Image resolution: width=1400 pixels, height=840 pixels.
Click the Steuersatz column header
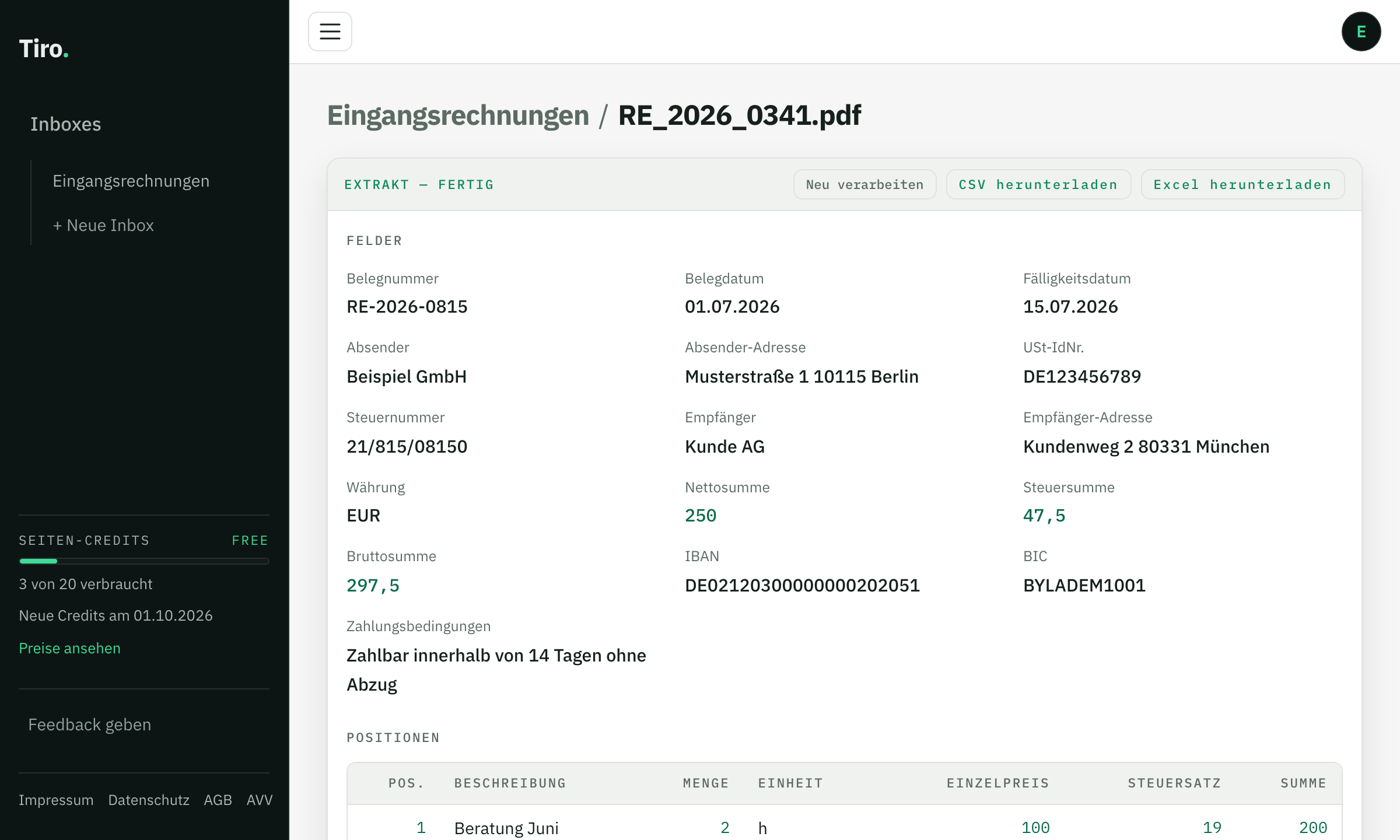coord(1174,783)
